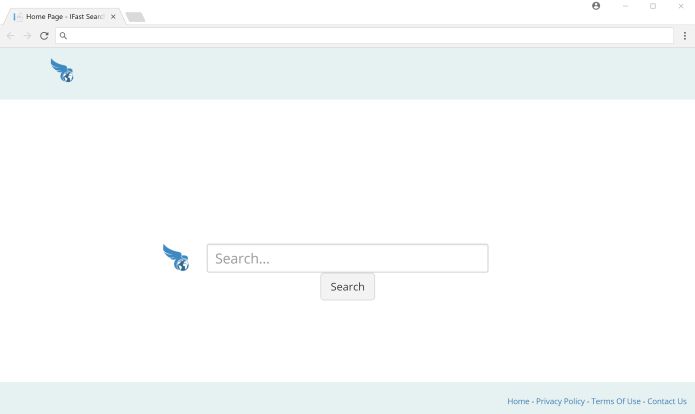Focus the browser address bar
695x414 pixels.
364,36
